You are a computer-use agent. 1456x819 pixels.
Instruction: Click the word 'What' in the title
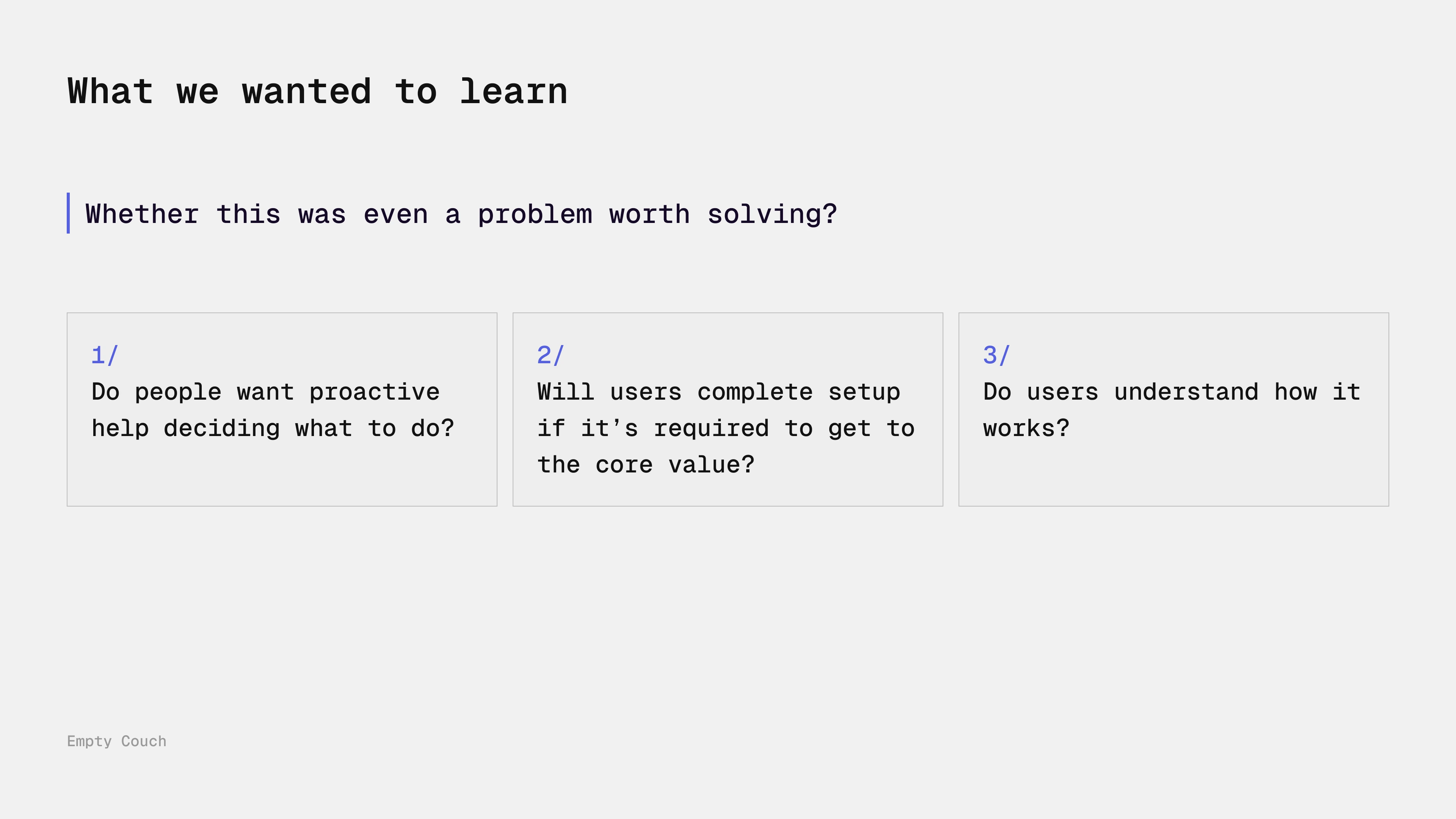point(110,91)
